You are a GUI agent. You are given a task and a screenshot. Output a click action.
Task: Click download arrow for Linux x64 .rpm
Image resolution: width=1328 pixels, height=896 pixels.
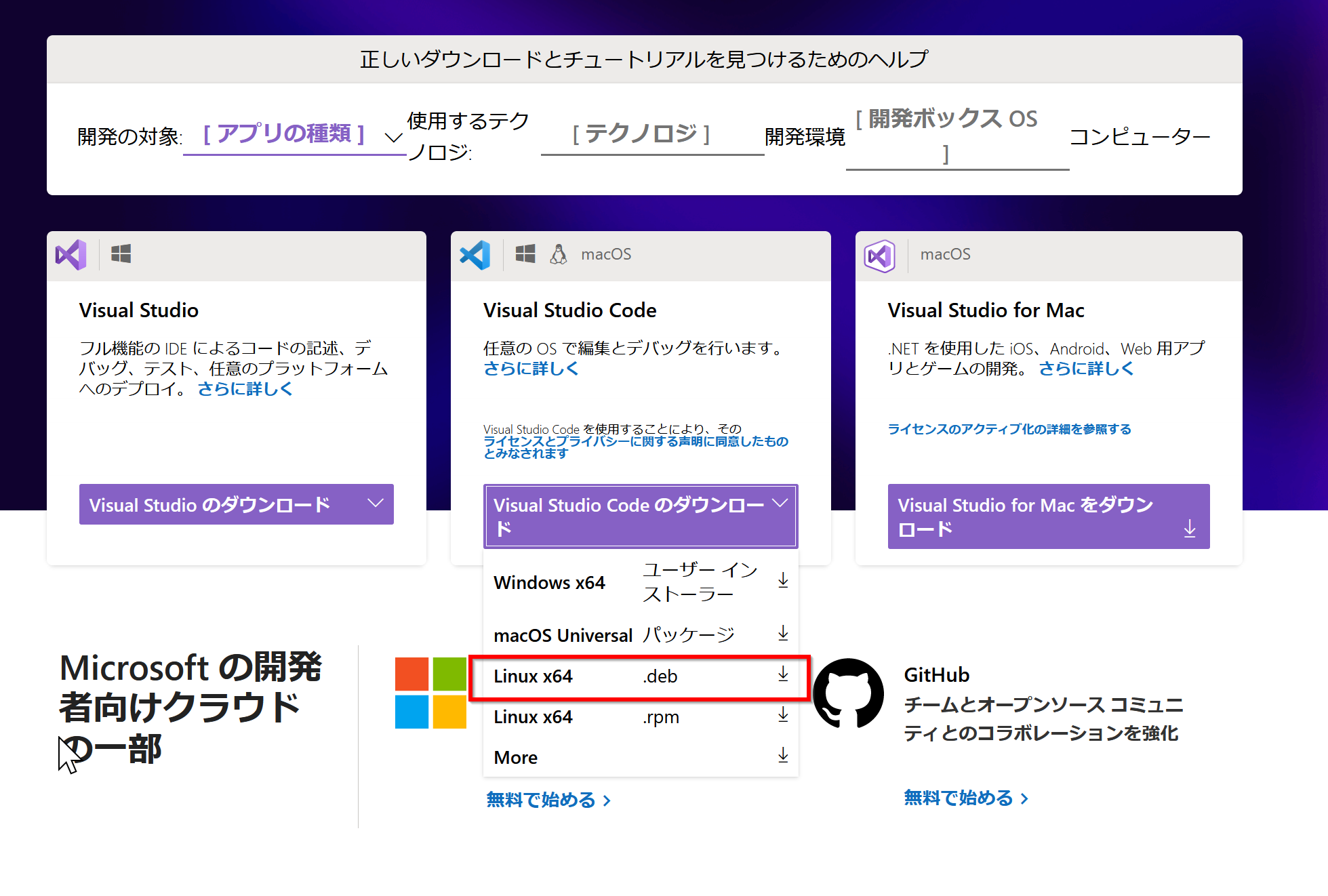(783, 715)
